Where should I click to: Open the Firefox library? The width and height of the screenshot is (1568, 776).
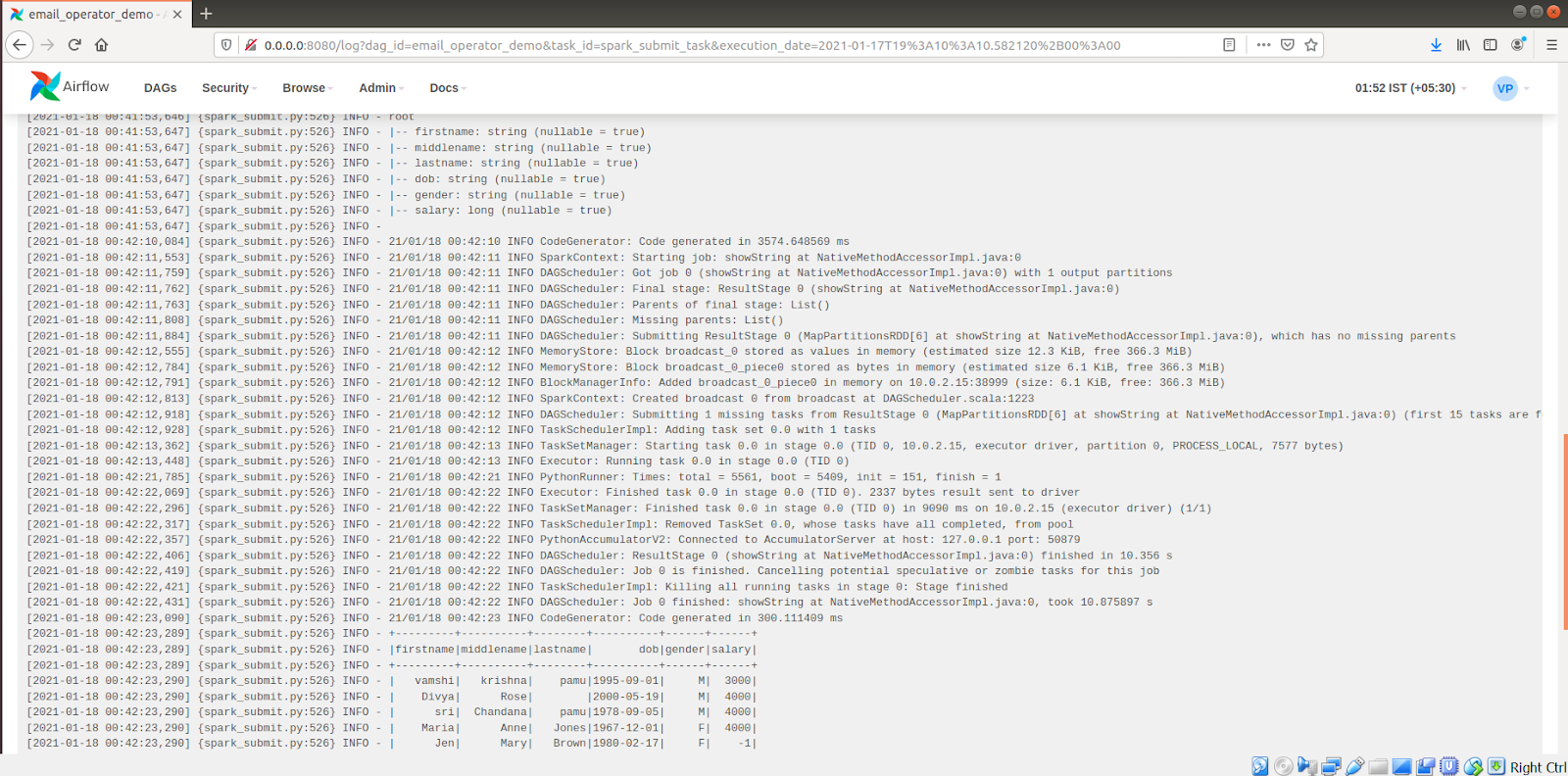click(x=1463, y=45)
